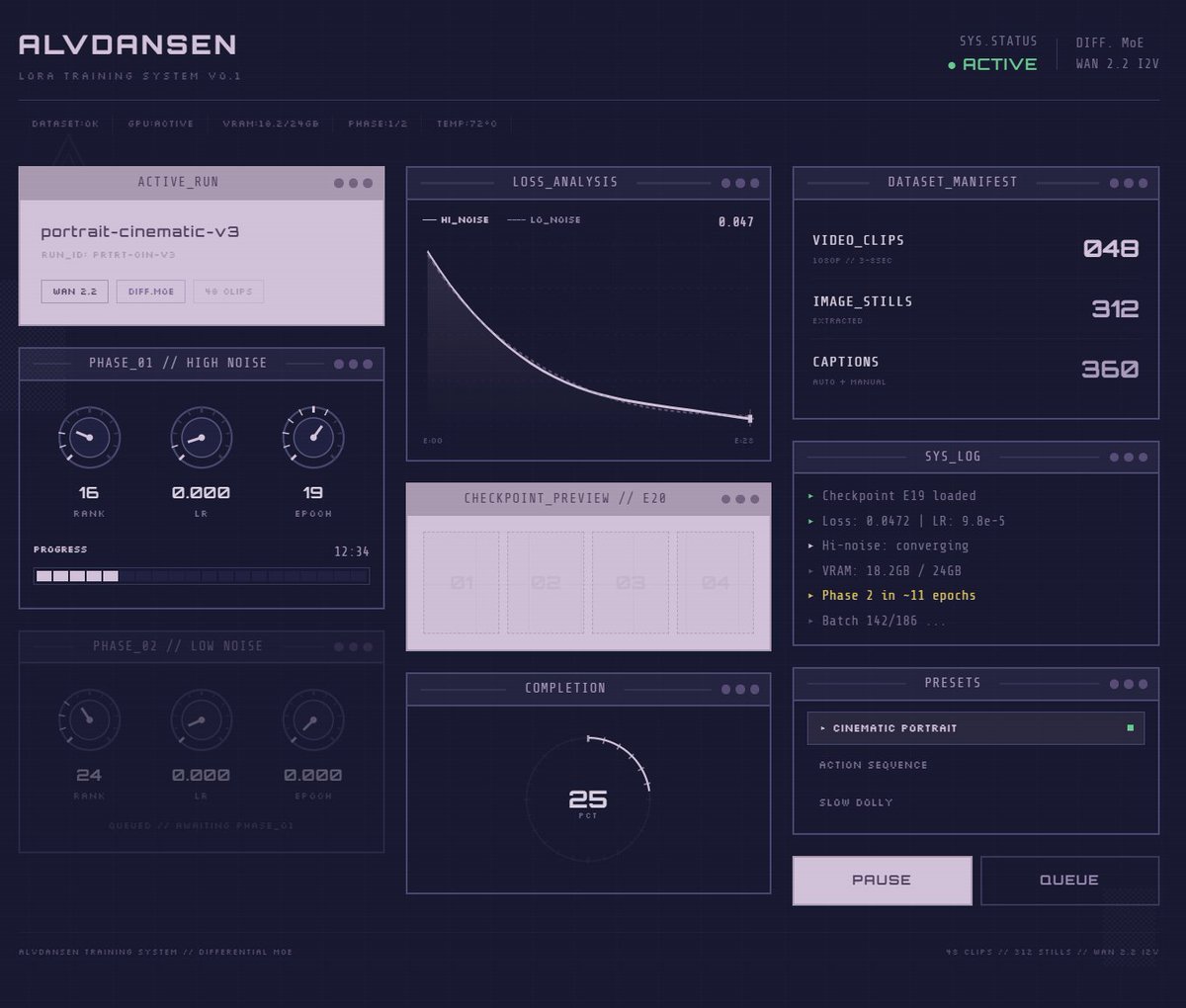Image resolution: width=1186 pixels, height=1008 pixels.
Task: Click the WAN 2.2 tag in Active Run
Action: pyautogui.click(x=75, y=292)
